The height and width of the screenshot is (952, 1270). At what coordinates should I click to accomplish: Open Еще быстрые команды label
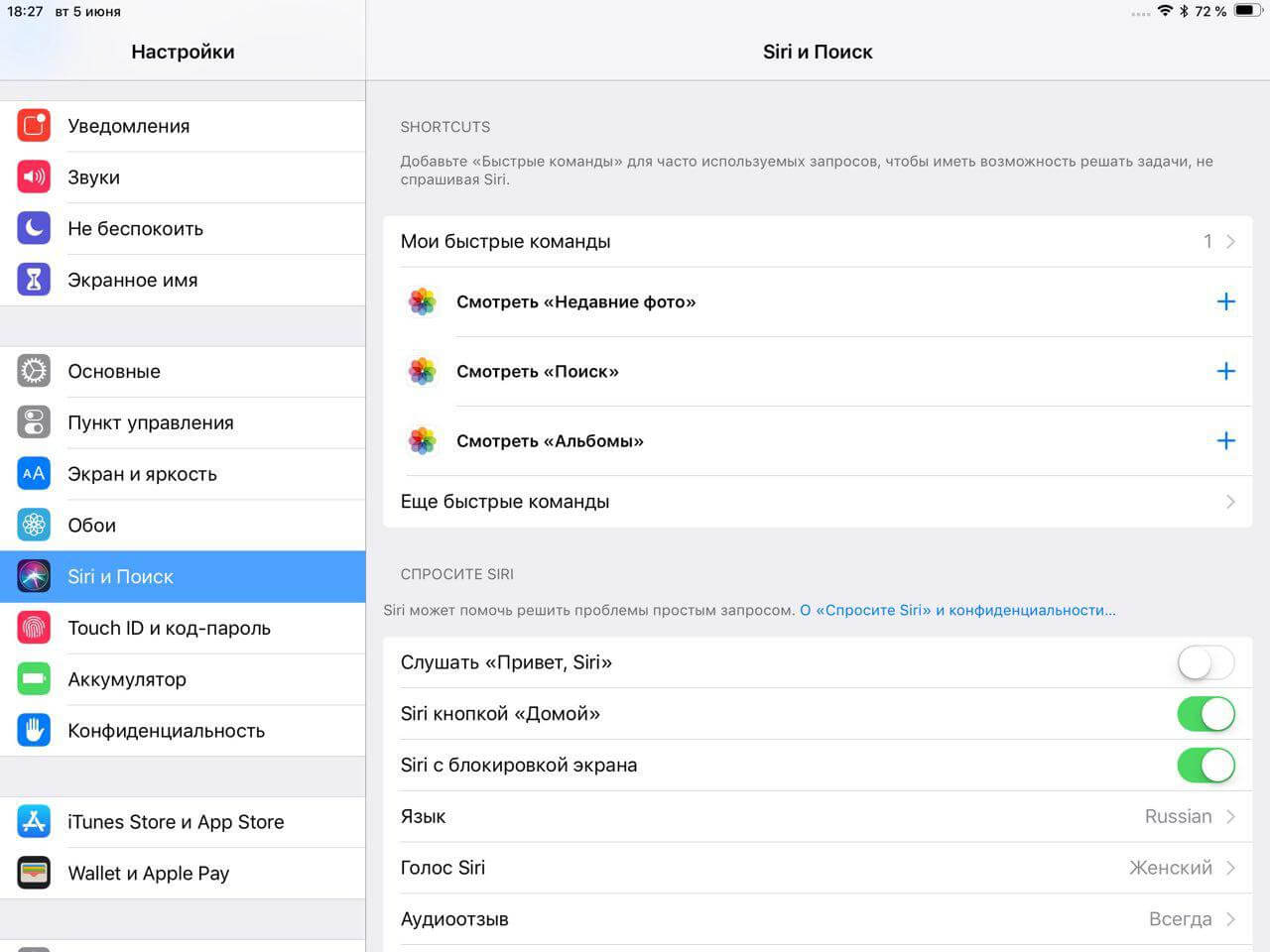(x=505, y=502)
